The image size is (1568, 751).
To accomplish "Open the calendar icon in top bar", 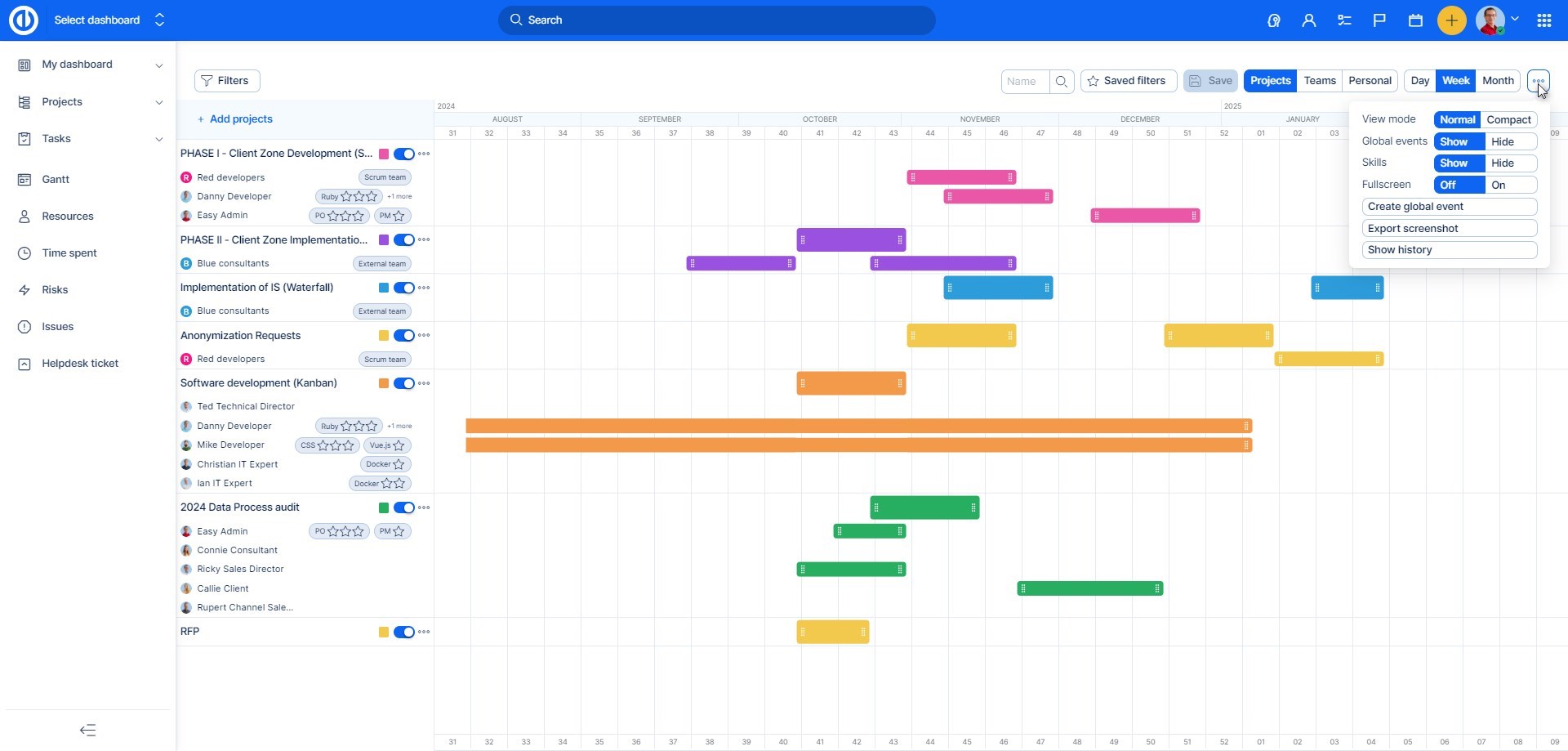I will (1415, 20).
